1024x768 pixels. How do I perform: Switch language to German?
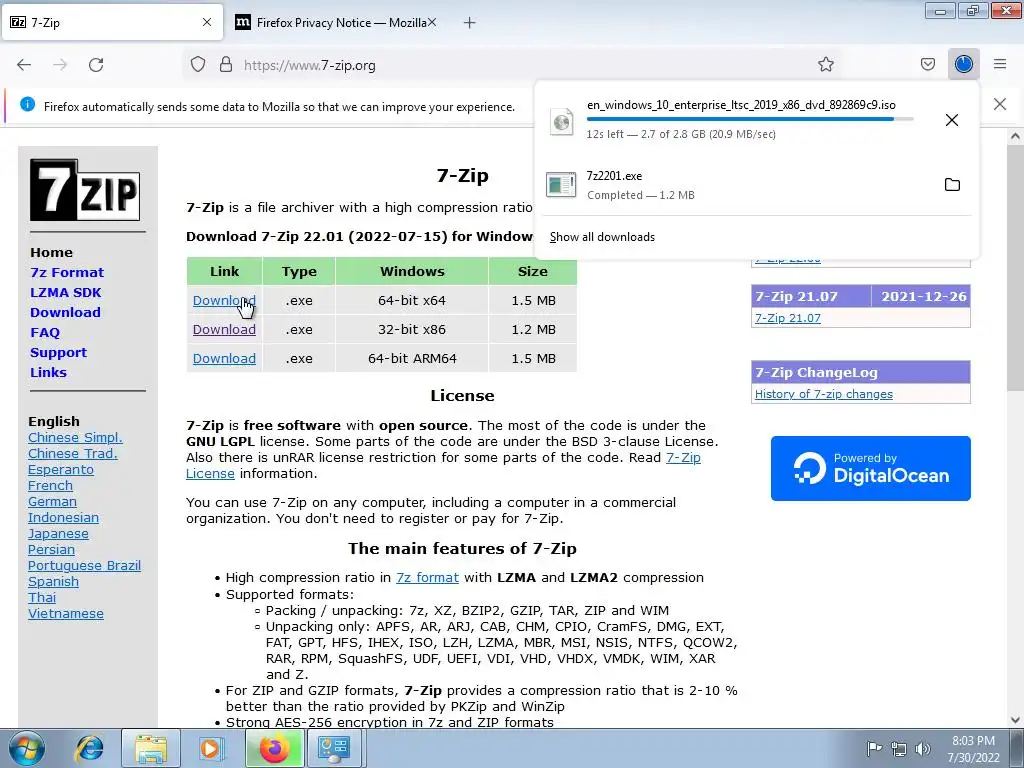(x=52, y=502)
